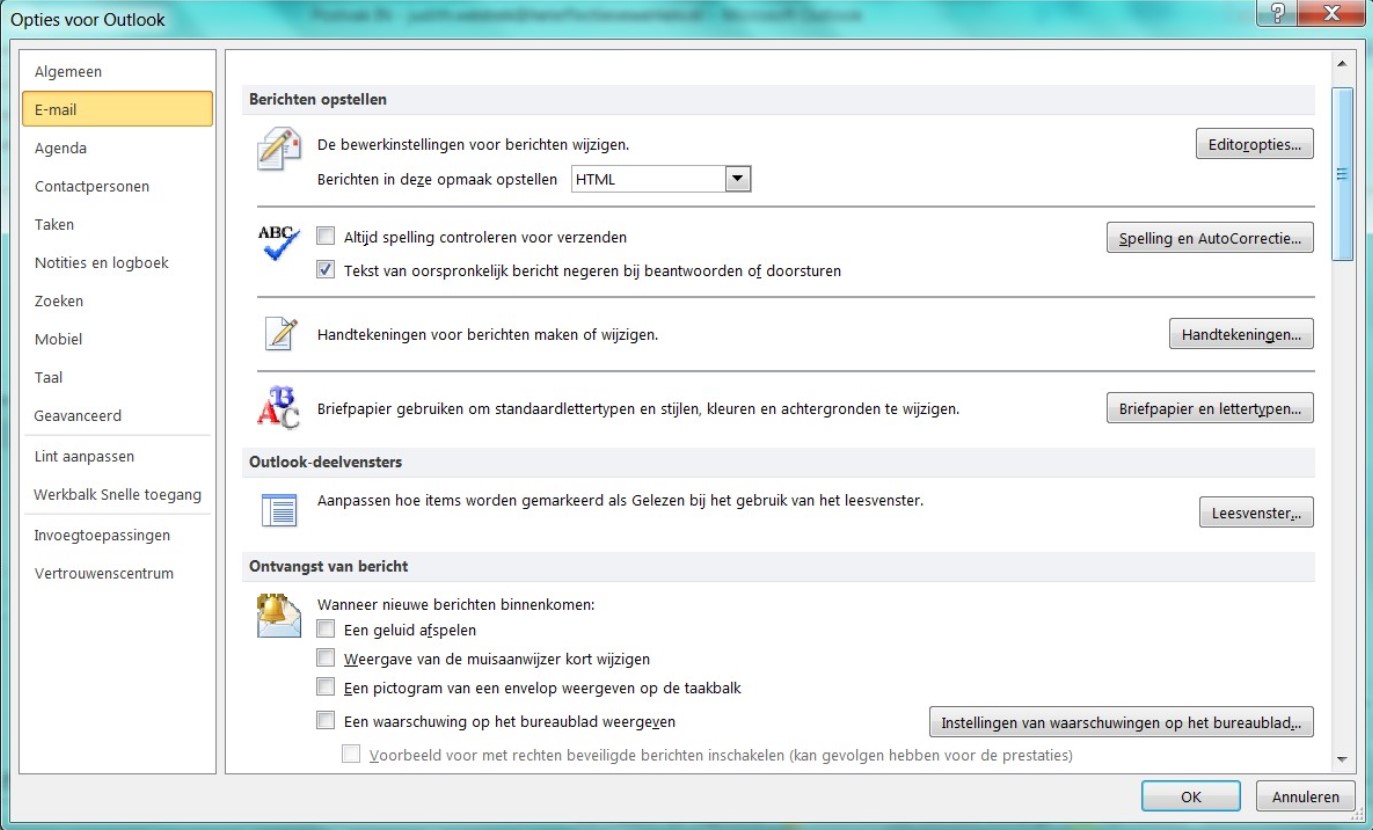
Task: Toggle 'Voorbeeld voor met rechten beveiligde berichten'
Action: (x=351, y=755)
